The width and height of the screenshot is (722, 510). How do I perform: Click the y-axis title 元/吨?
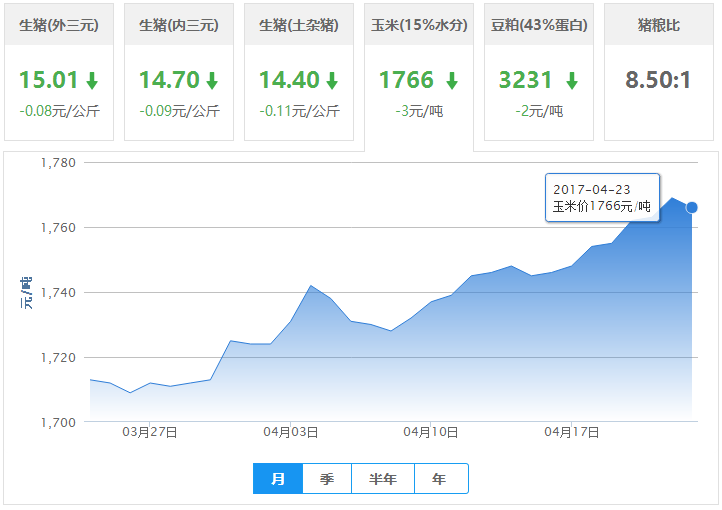26,293
